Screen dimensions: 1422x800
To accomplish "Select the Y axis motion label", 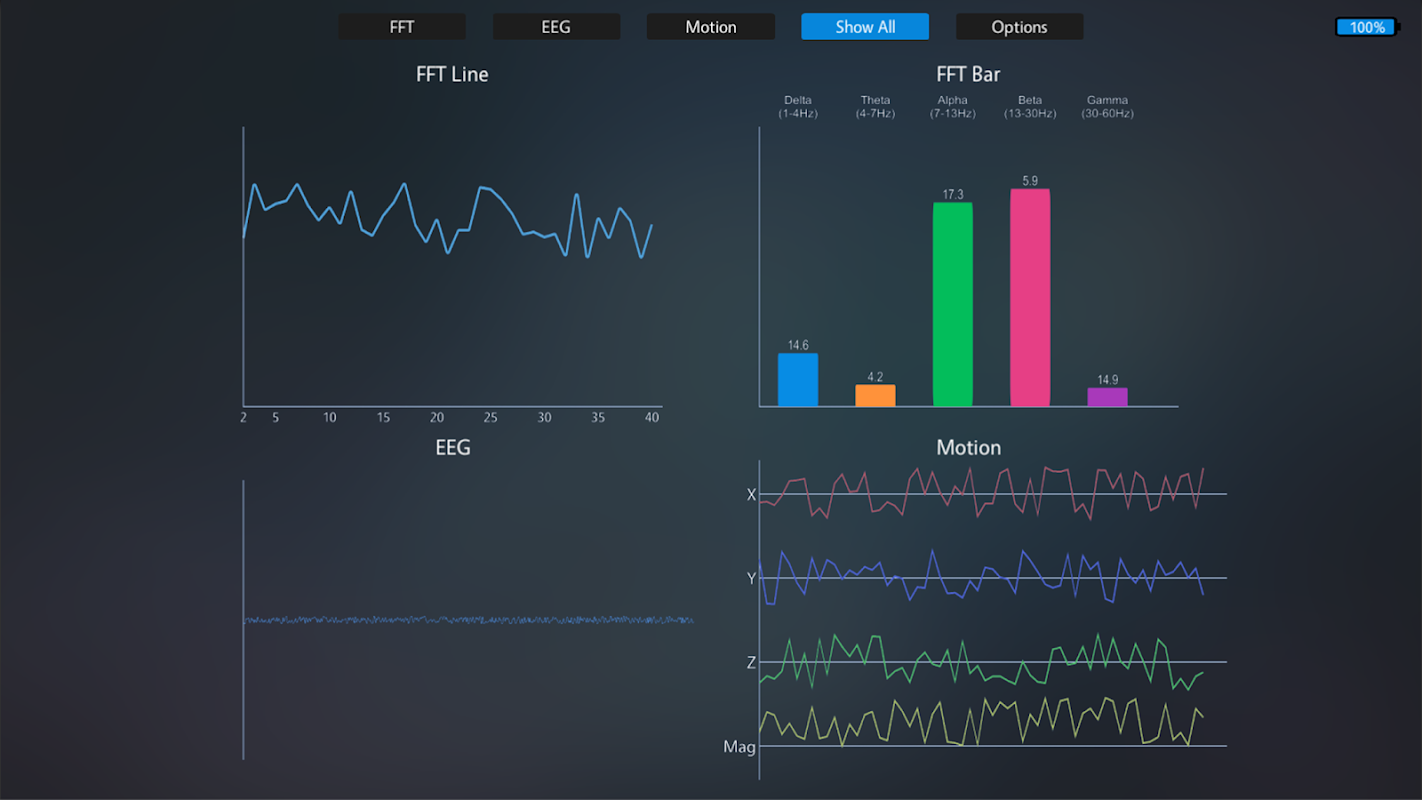I will pos(751,578).
